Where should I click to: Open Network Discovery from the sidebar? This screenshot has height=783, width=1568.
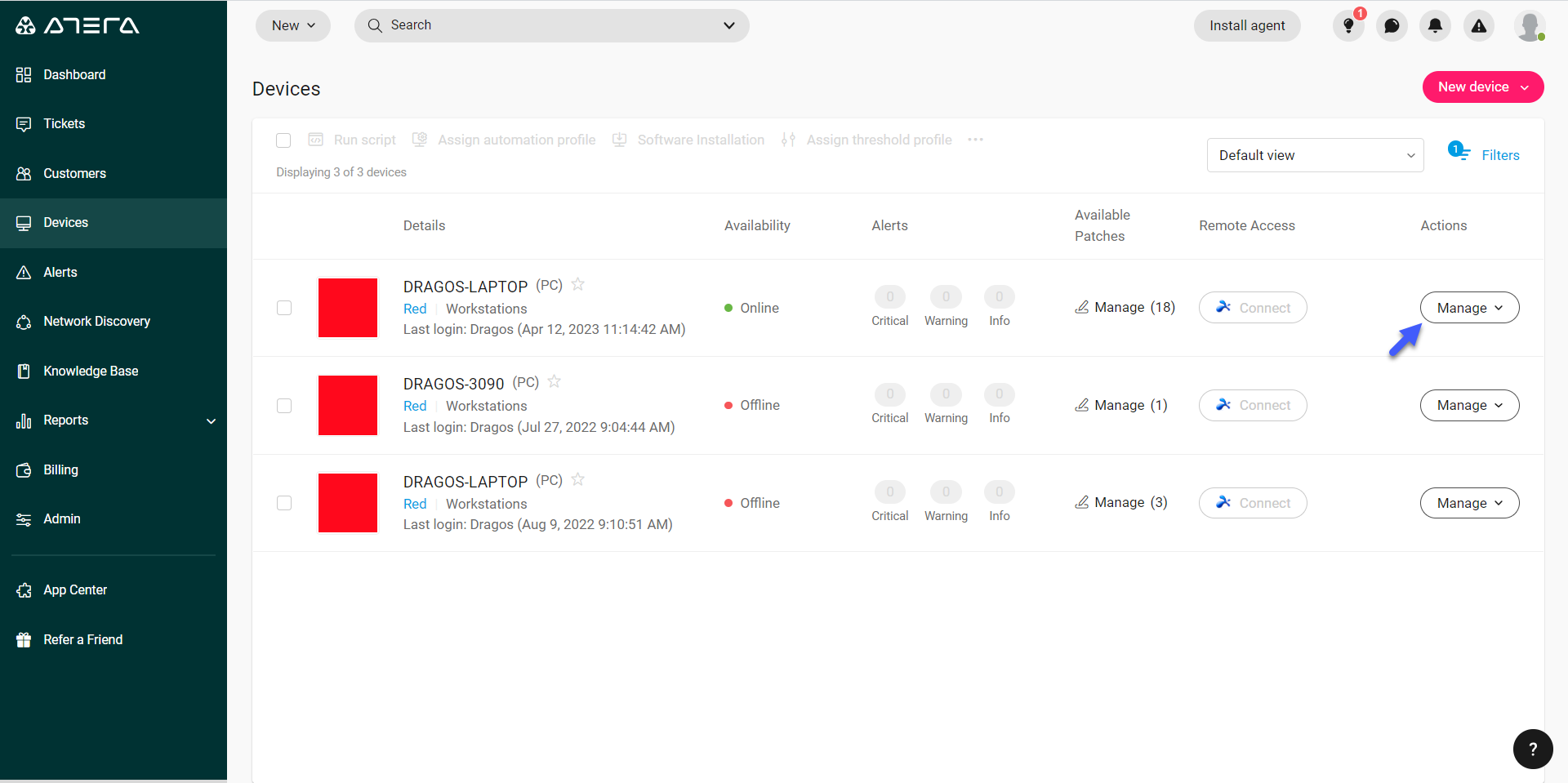point(96,322)
